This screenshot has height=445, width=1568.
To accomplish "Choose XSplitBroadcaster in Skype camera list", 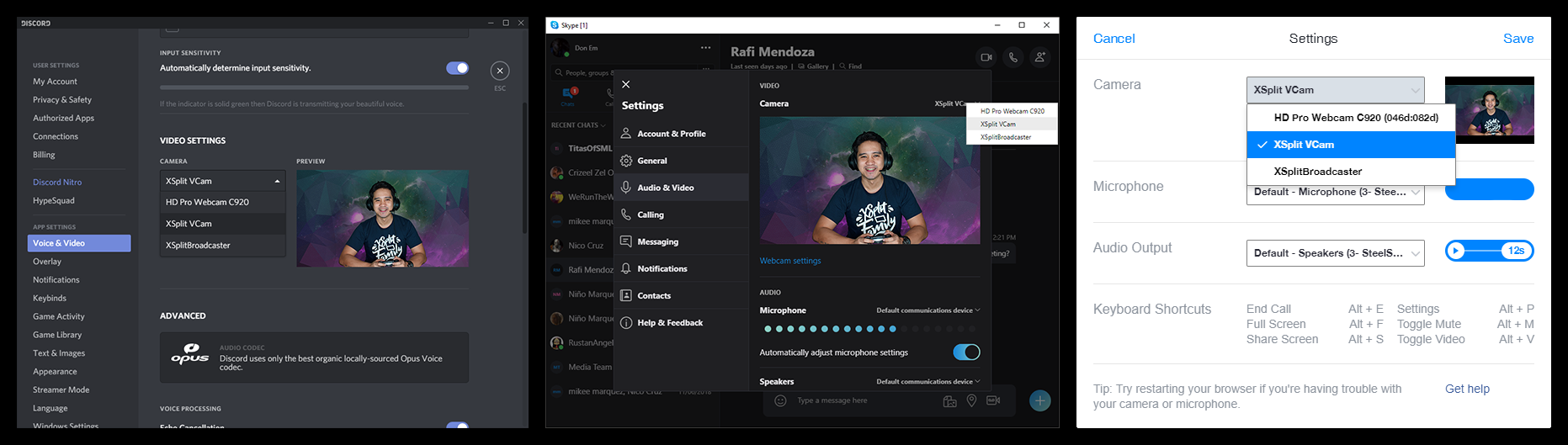I will point(1006,137).
